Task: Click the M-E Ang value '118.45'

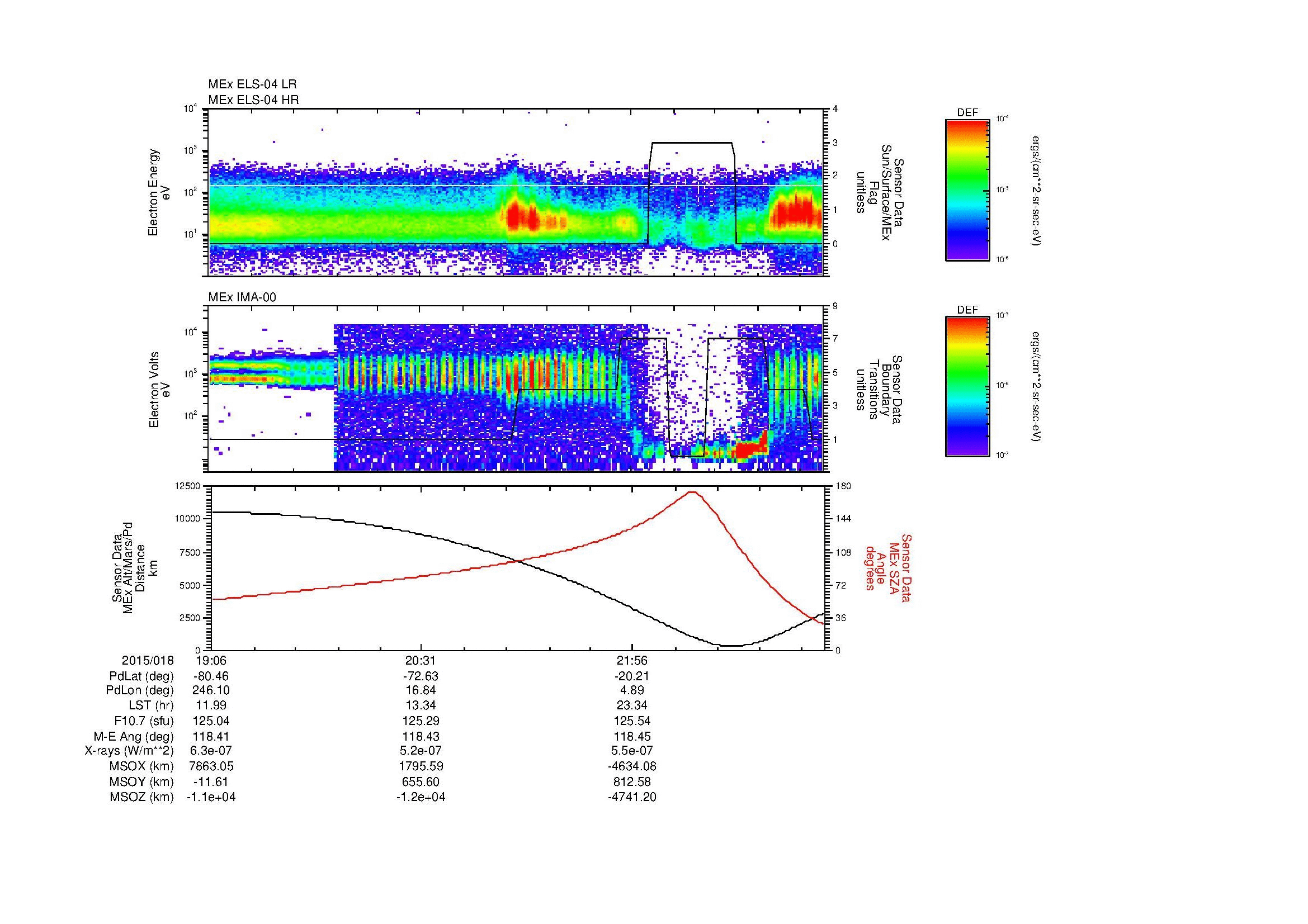Action: pos(632,736)
